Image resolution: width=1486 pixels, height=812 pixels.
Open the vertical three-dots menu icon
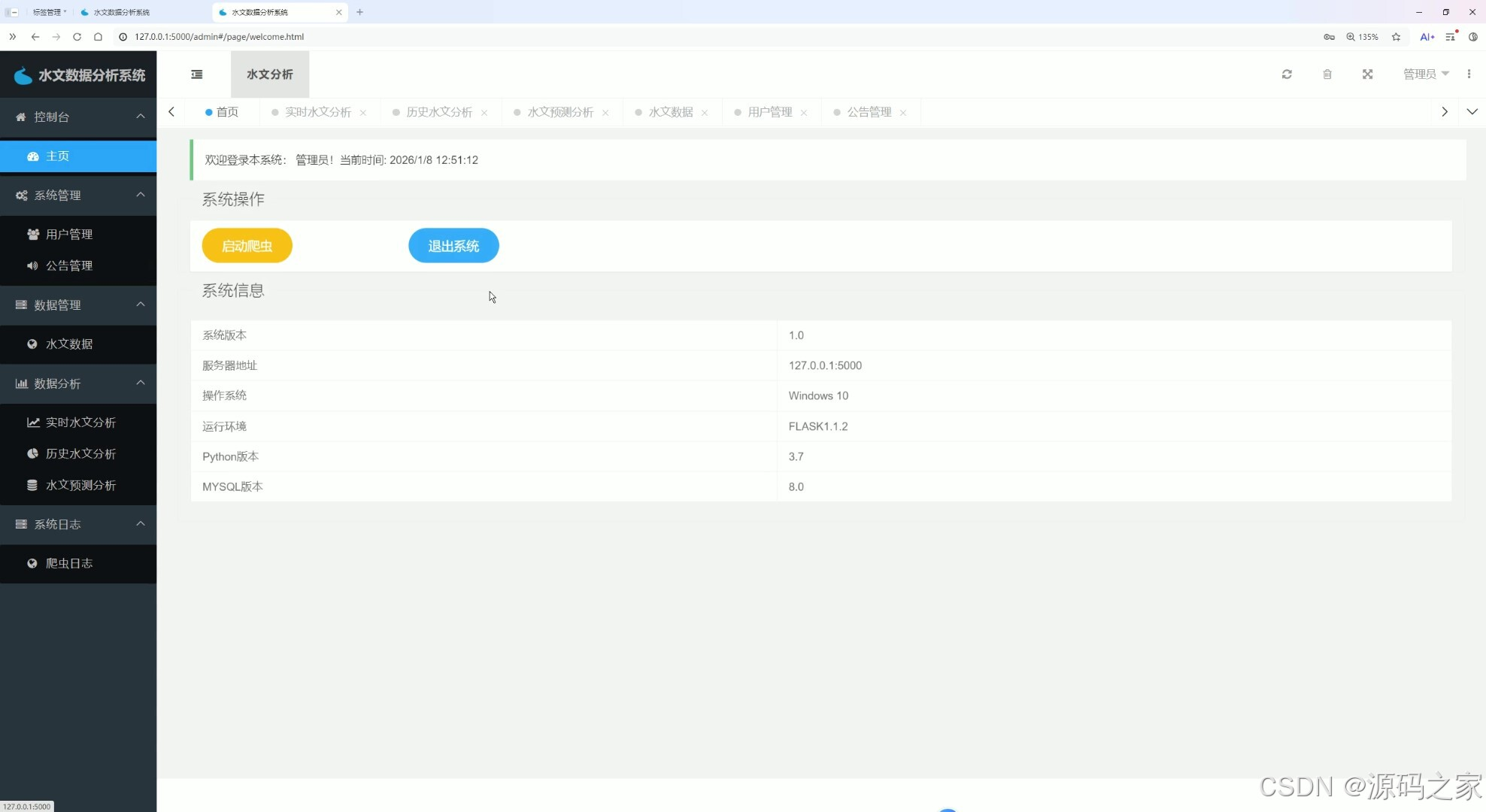click(1469, 74)
